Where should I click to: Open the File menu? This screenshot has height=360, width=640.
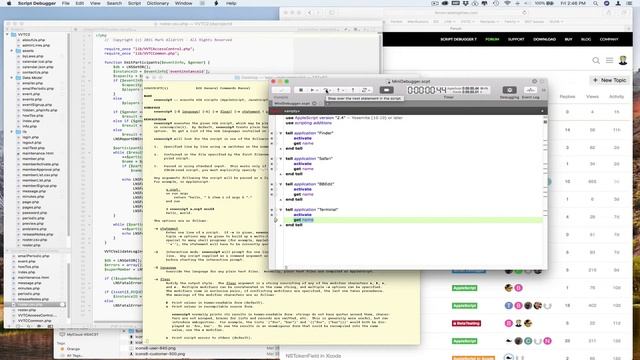point(65,3)
